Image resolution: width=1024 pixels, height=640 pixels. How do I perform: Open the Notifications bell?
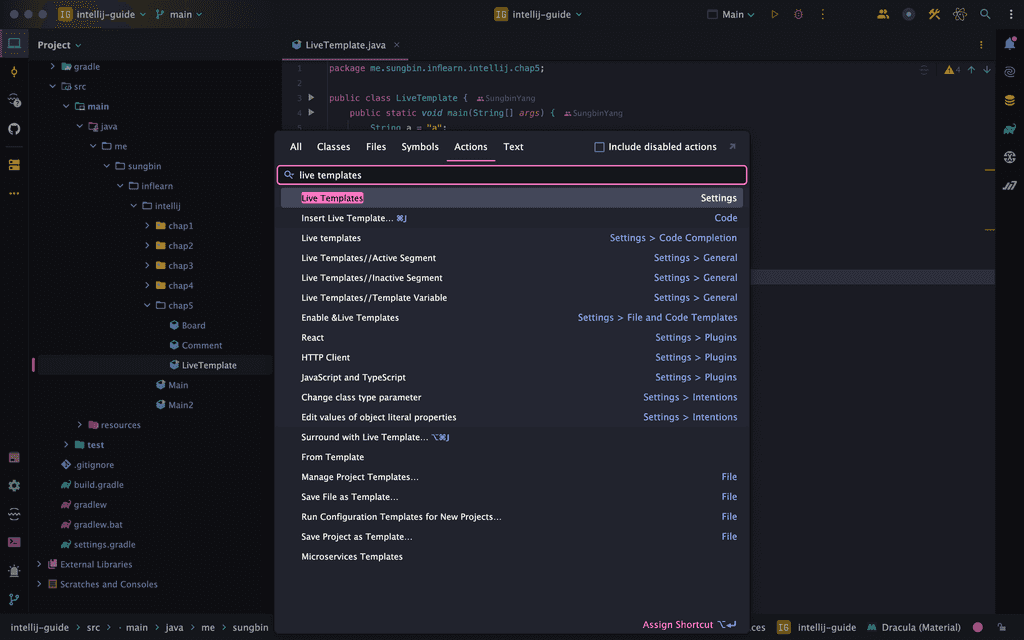click(1010, 44)
